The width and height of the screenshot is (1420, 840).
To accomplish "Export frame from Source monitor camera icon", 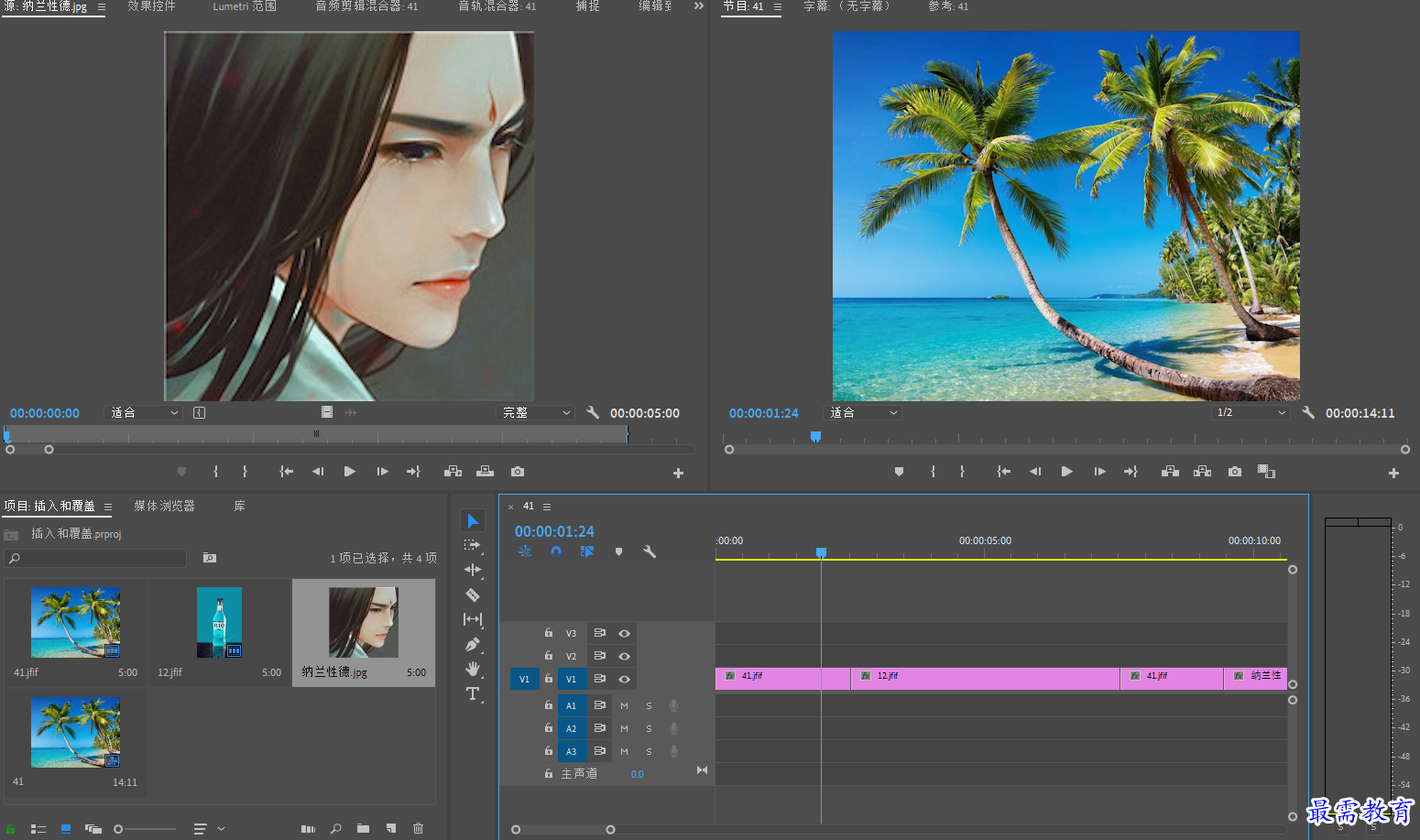I will [x=518, y=471].
